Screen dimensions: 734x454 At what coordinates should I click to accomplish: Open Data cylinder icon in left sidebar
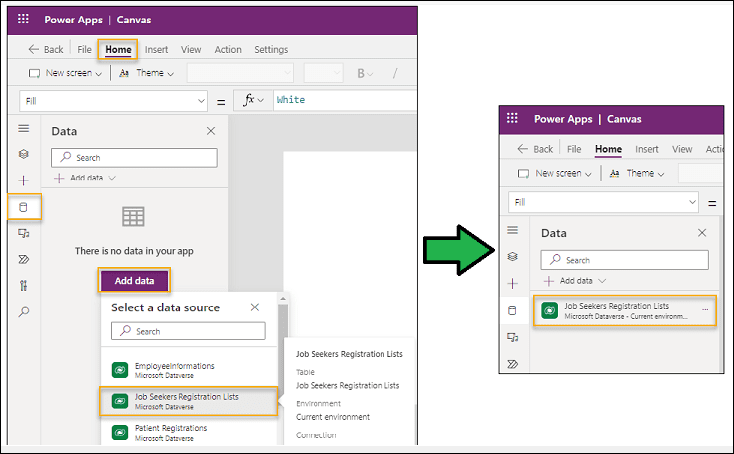pos(23,207)
